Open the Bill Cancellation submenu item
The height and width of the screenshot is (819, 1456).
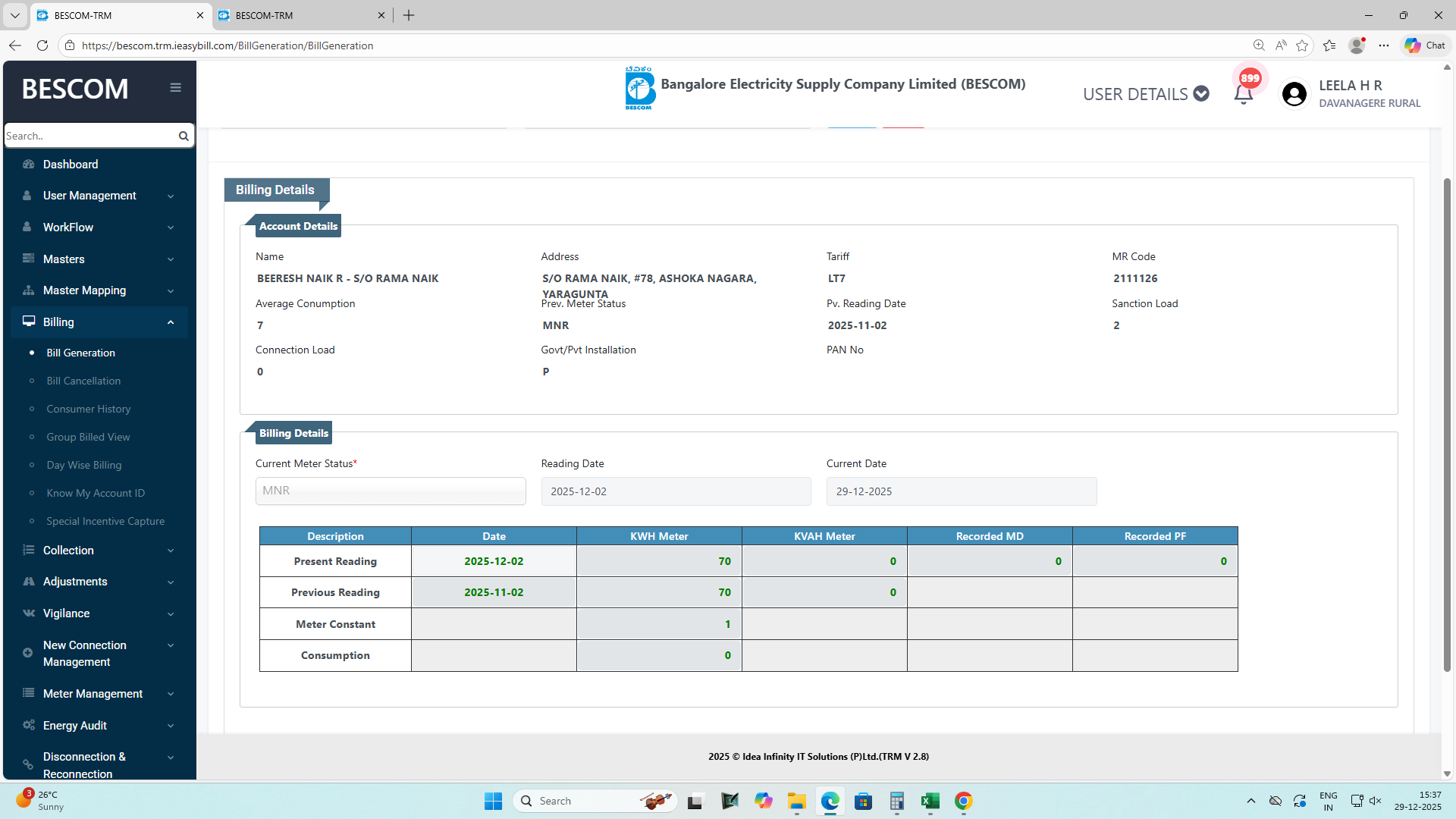click(x=83, y=381)
